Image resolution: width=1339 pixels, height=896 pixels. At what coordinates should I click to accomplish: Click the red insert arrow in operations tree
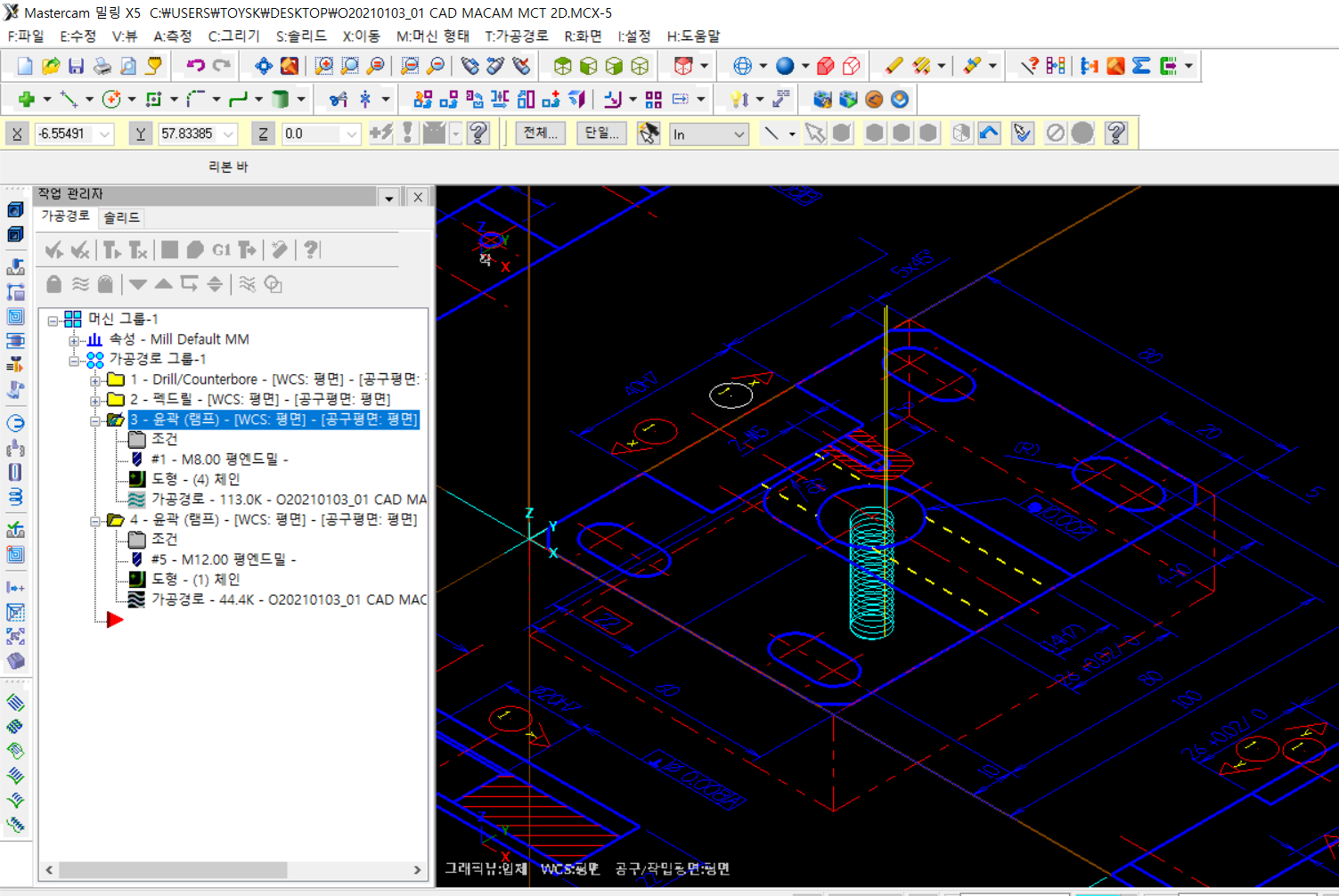click(x=114, y=619)
